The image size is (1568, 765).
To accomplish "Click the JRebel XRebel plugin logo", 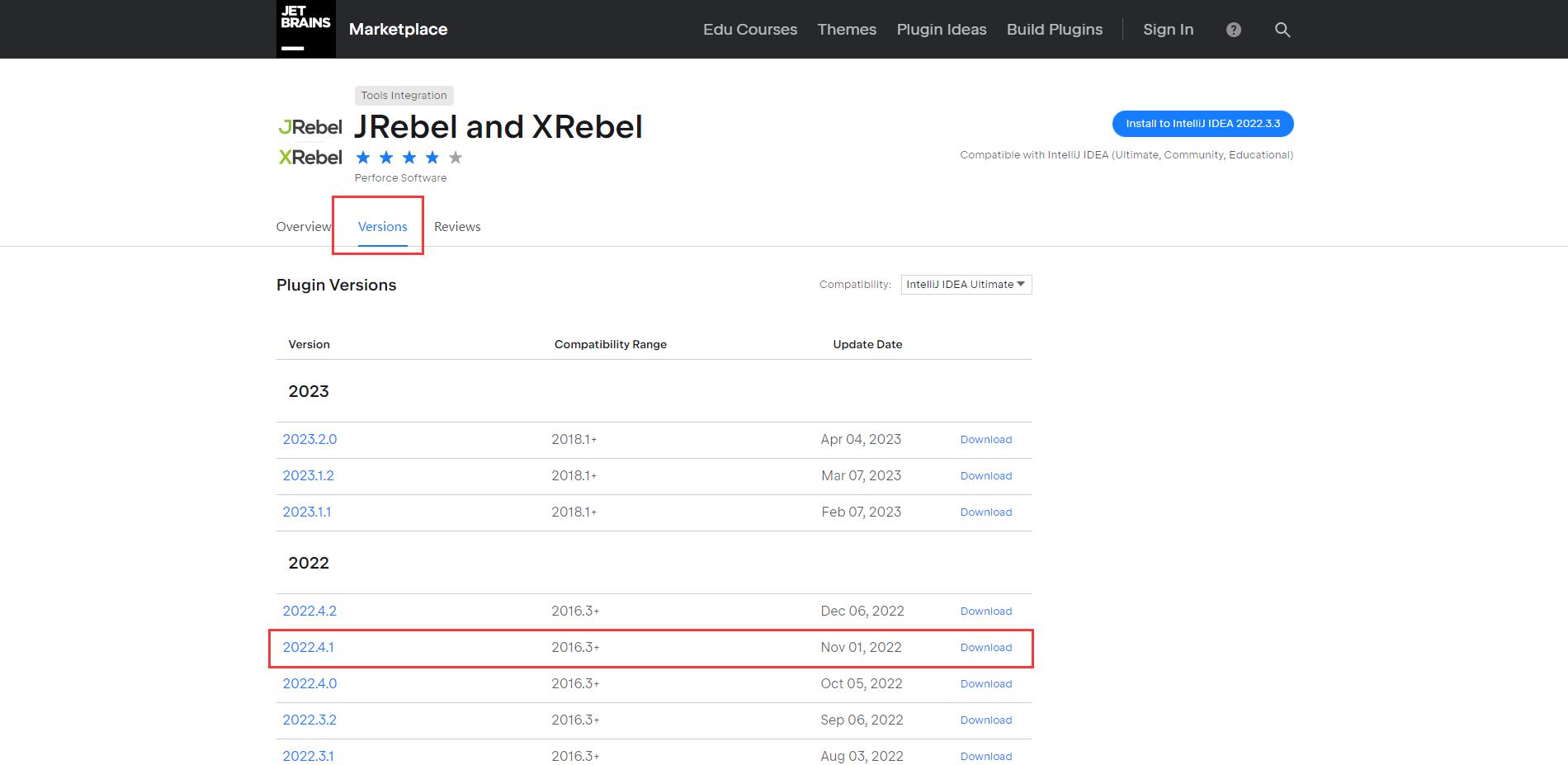I will 310,142.
